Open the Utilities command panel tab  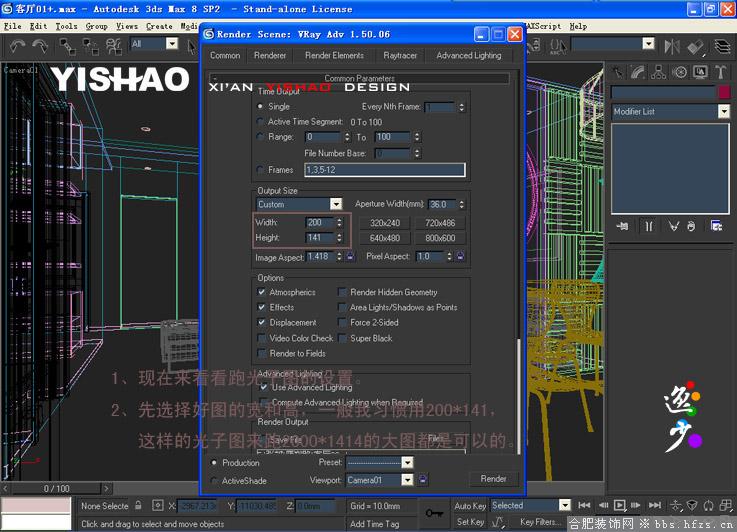click(x=721, y=72)
